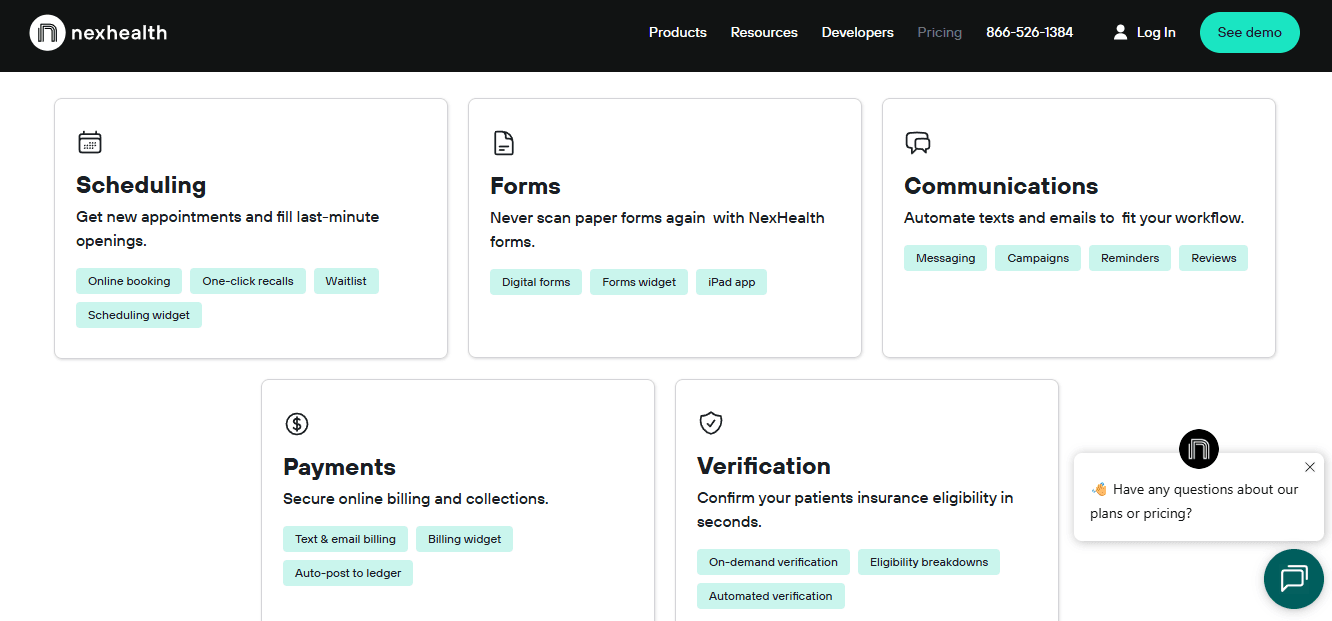Click the Scheduling calendar icon
The height and width of the screenshot is (621, 1332).
(90, 142)
